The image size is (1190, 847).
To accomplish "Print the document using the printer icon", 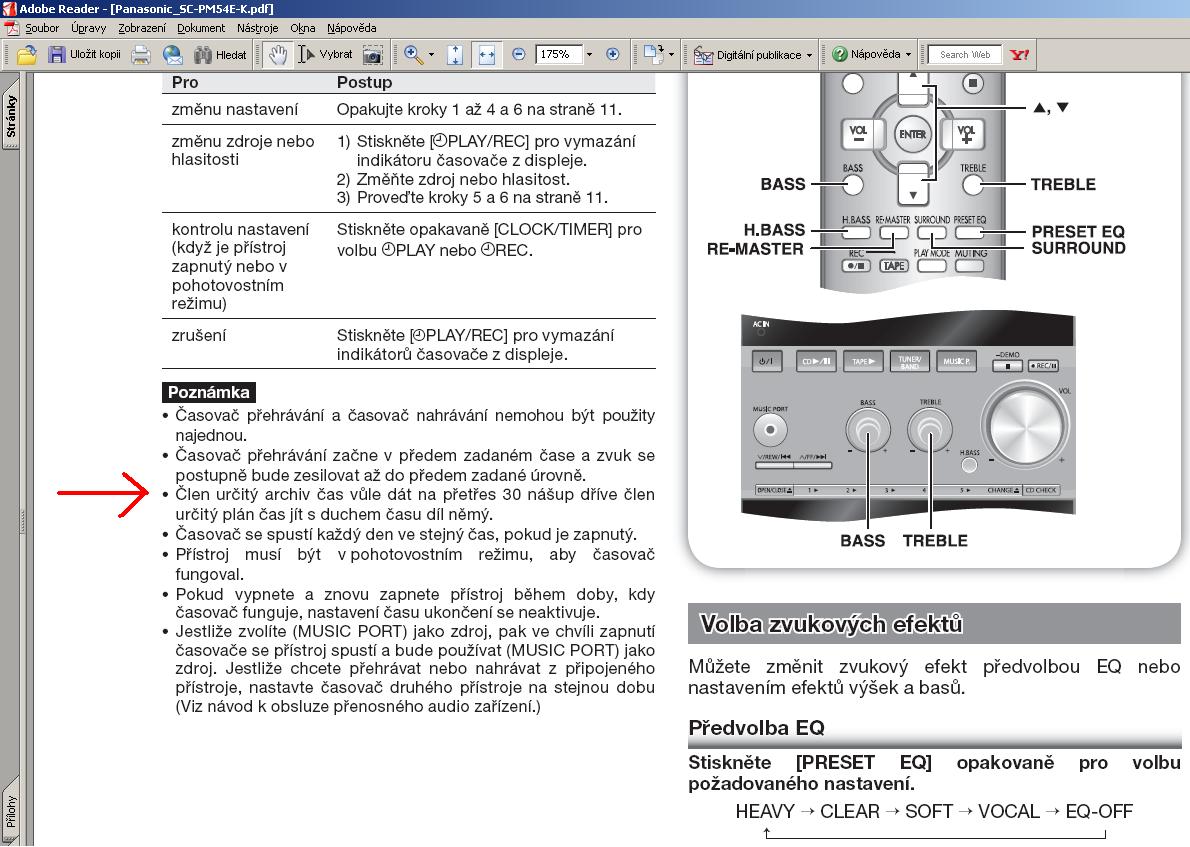I will click(x=140, y=55).
